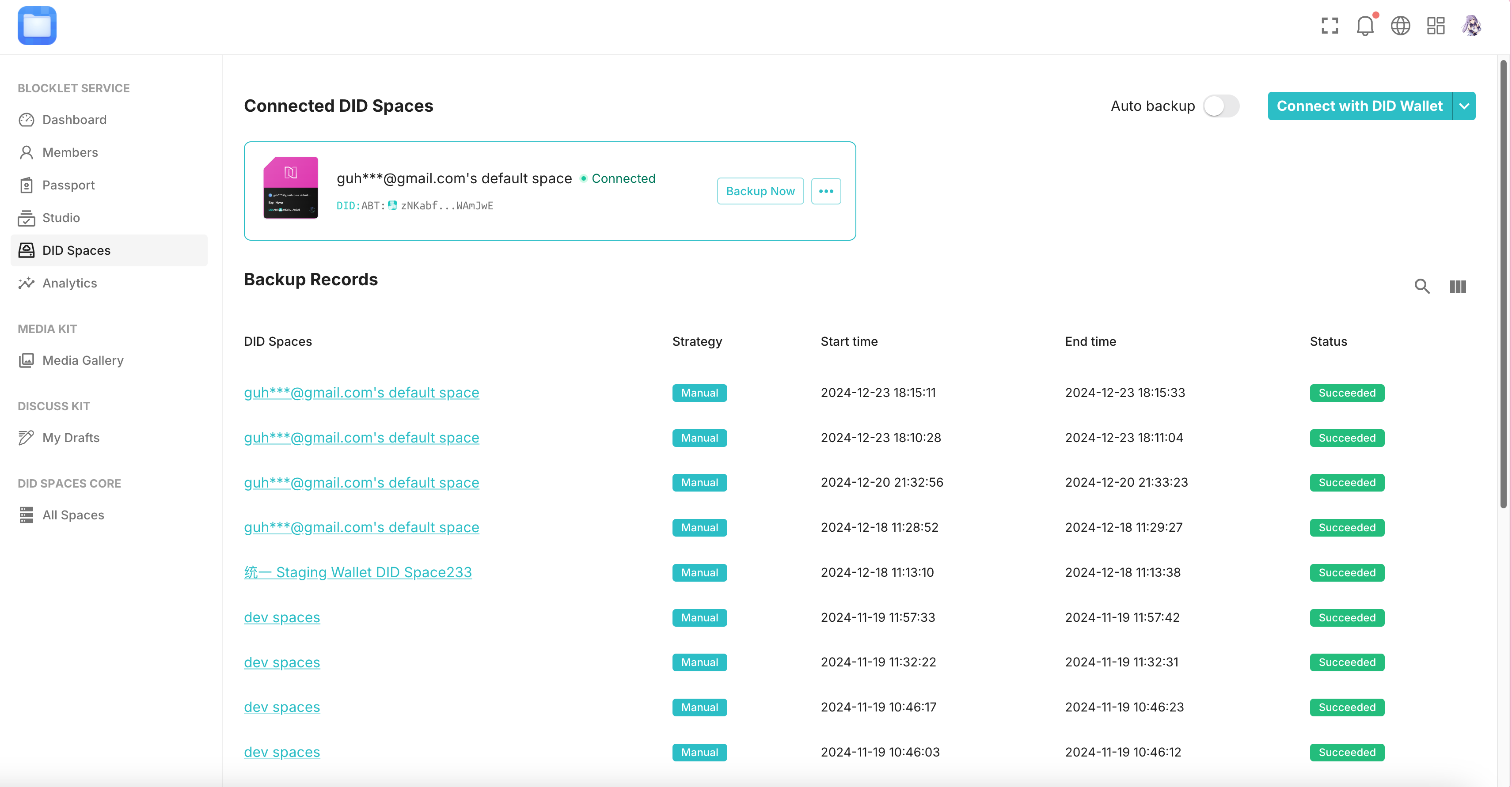Image resolution: width=1512 pixels, height=787 pixels.
Task: Open the notifications bell
Action: [1365, 26]
